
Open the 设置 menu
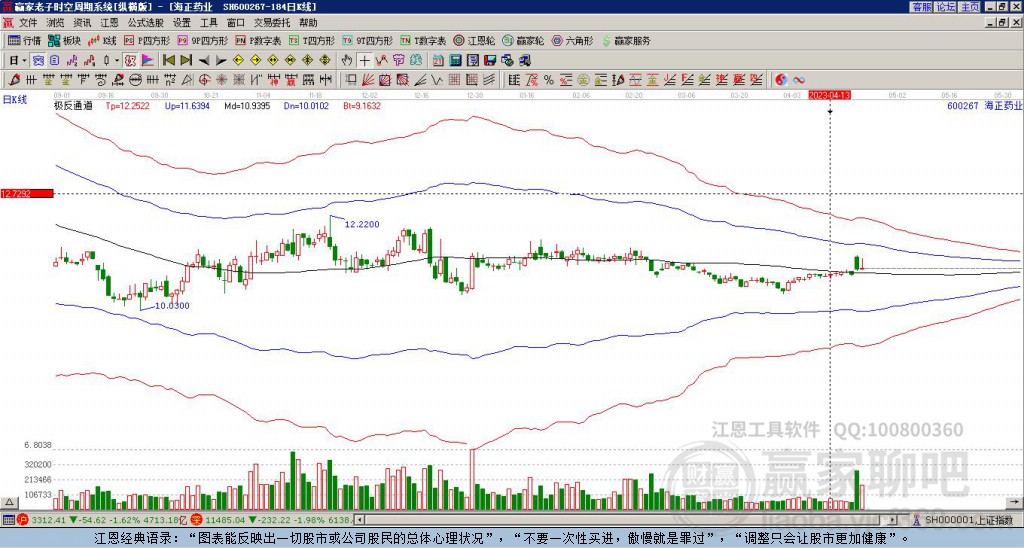click(182, 23)
